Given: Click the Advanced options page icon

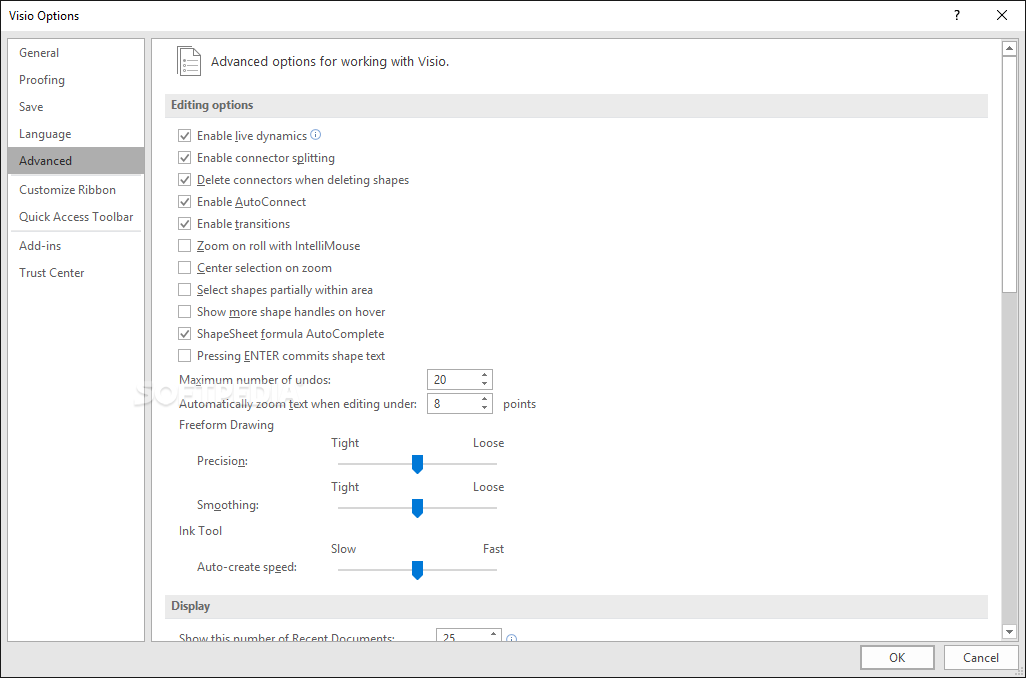Looking at the screenshot, I should point(189,62).
